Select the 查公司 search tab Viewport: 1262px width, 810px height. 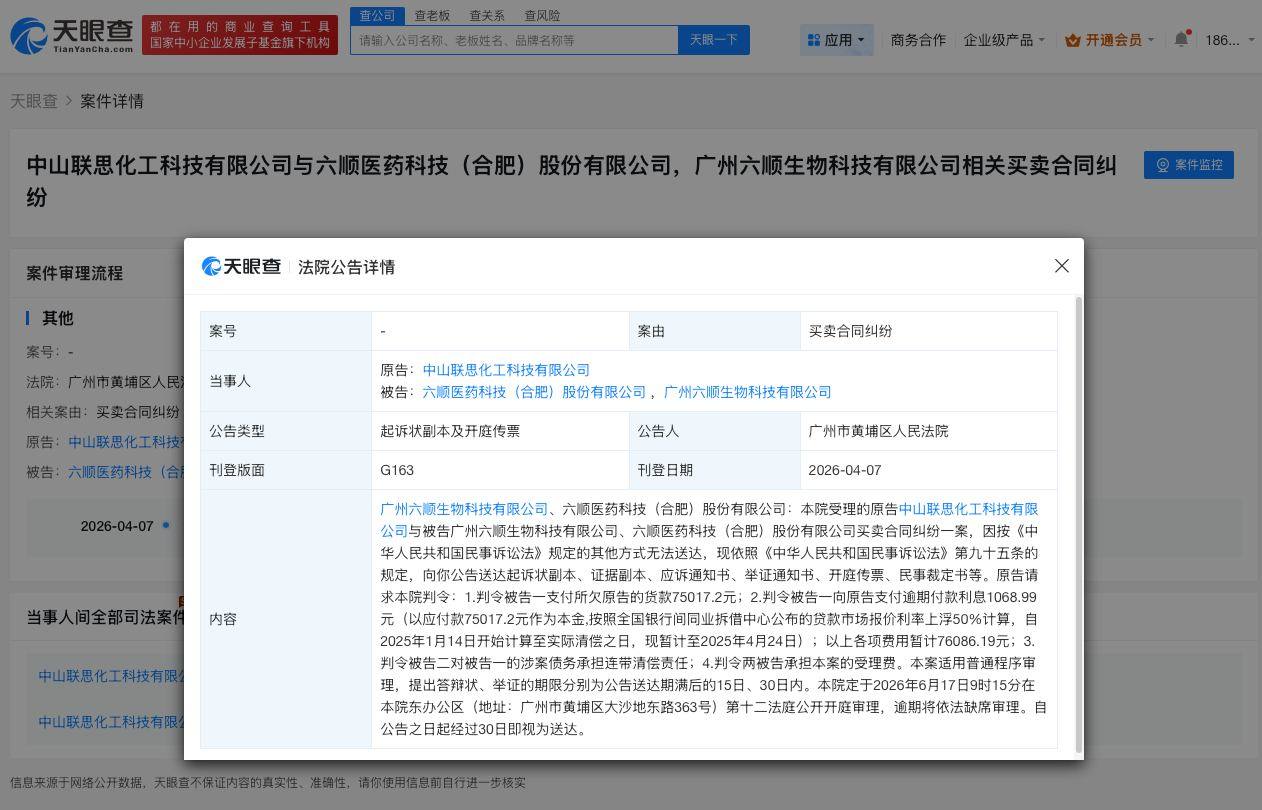tap(377, 15)
